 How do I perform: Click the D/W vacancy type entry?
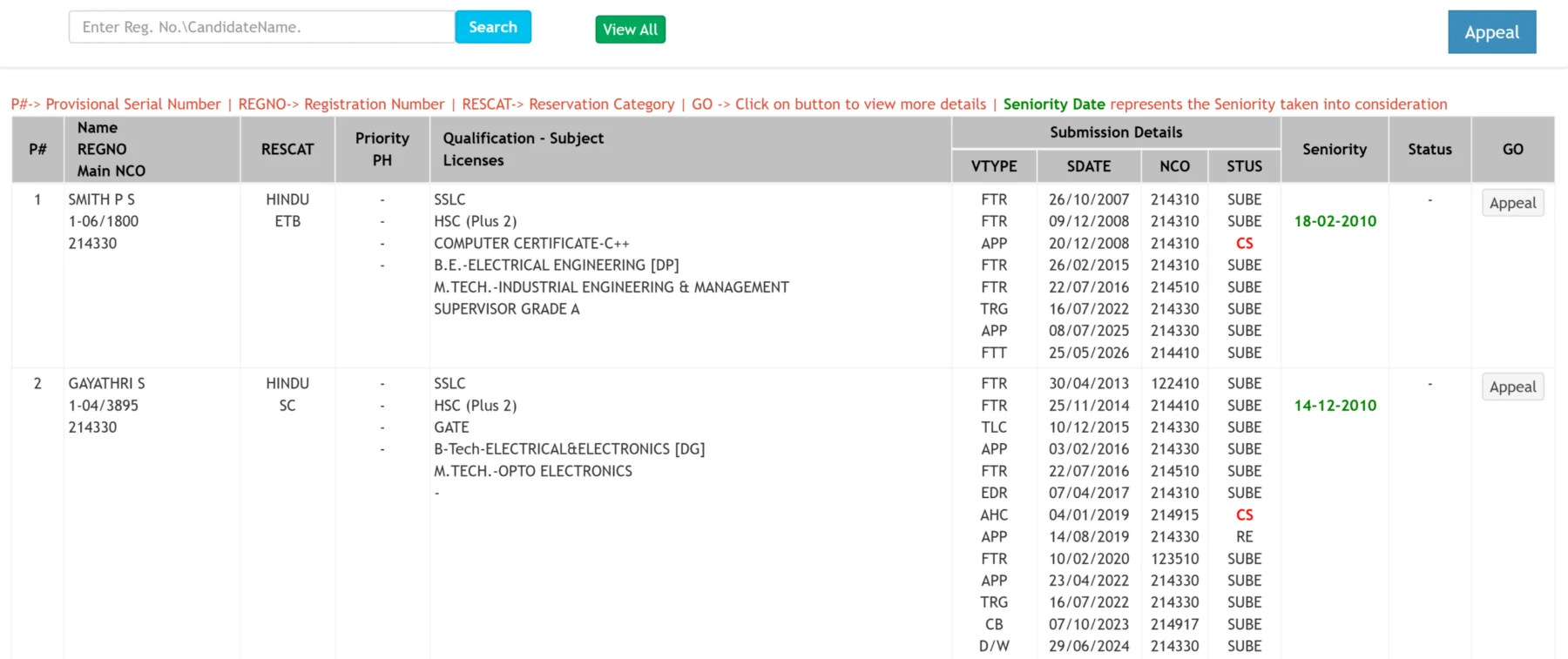click(x=994, y=646)
